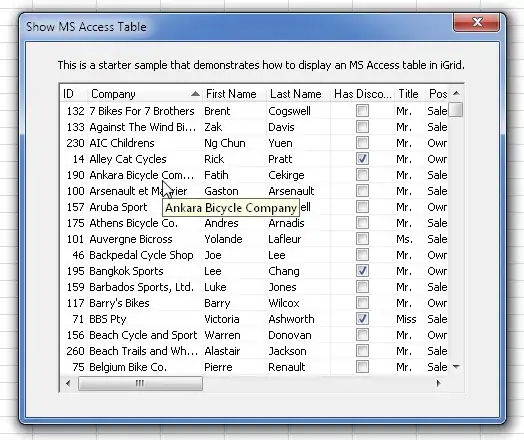Sort by the Company column header

pos(145,94)
